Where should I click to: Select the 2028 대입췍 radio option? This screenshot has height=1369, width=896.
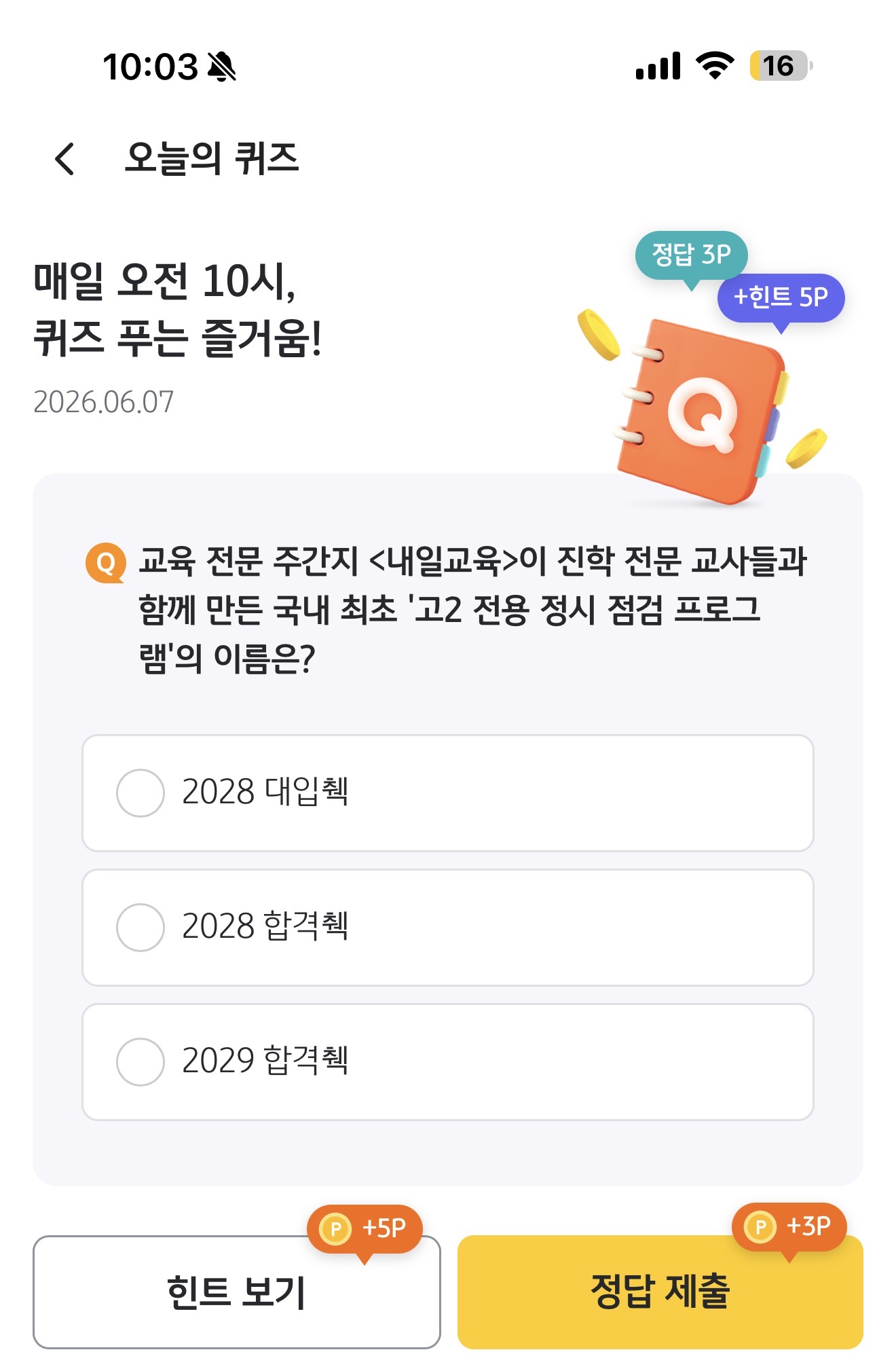pos(448,792)
